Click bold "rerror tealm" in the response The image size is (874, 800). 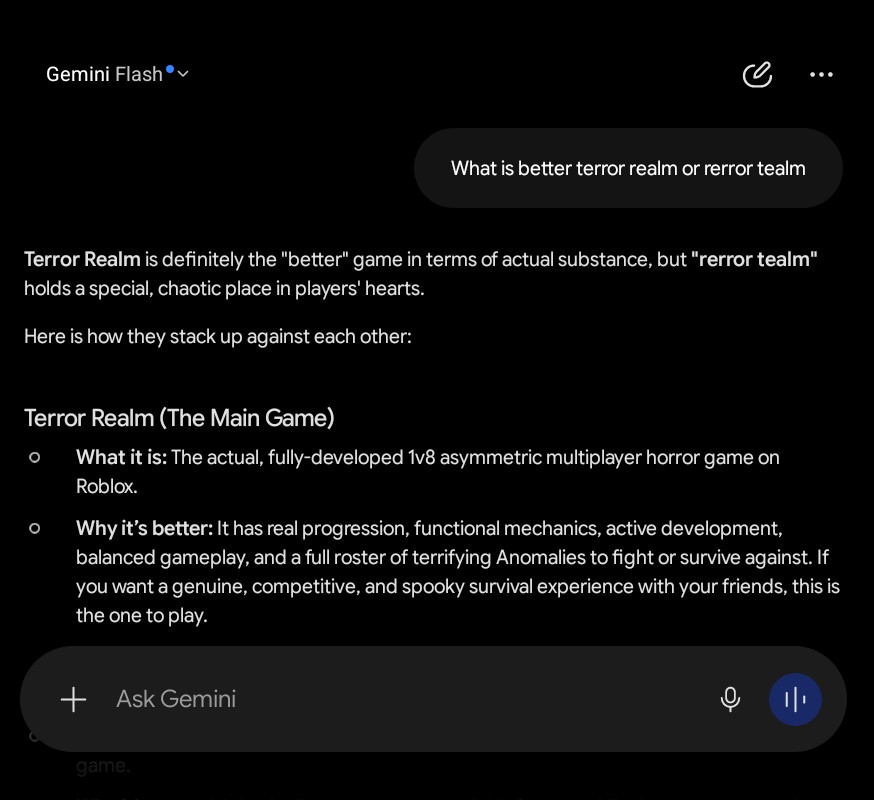[x=754, y=260]
